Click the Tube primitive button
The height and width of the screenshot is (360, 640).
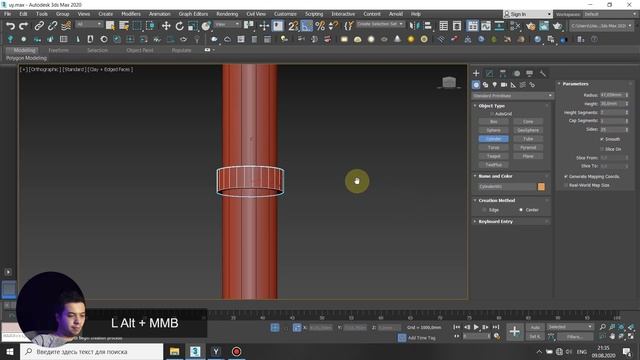[528, 139]
